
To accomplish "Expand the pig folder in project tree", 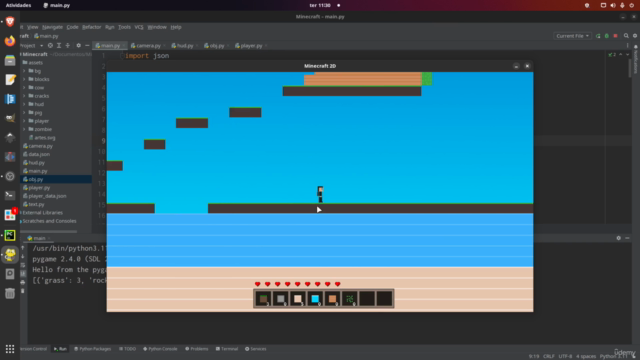I will (24, 113).
